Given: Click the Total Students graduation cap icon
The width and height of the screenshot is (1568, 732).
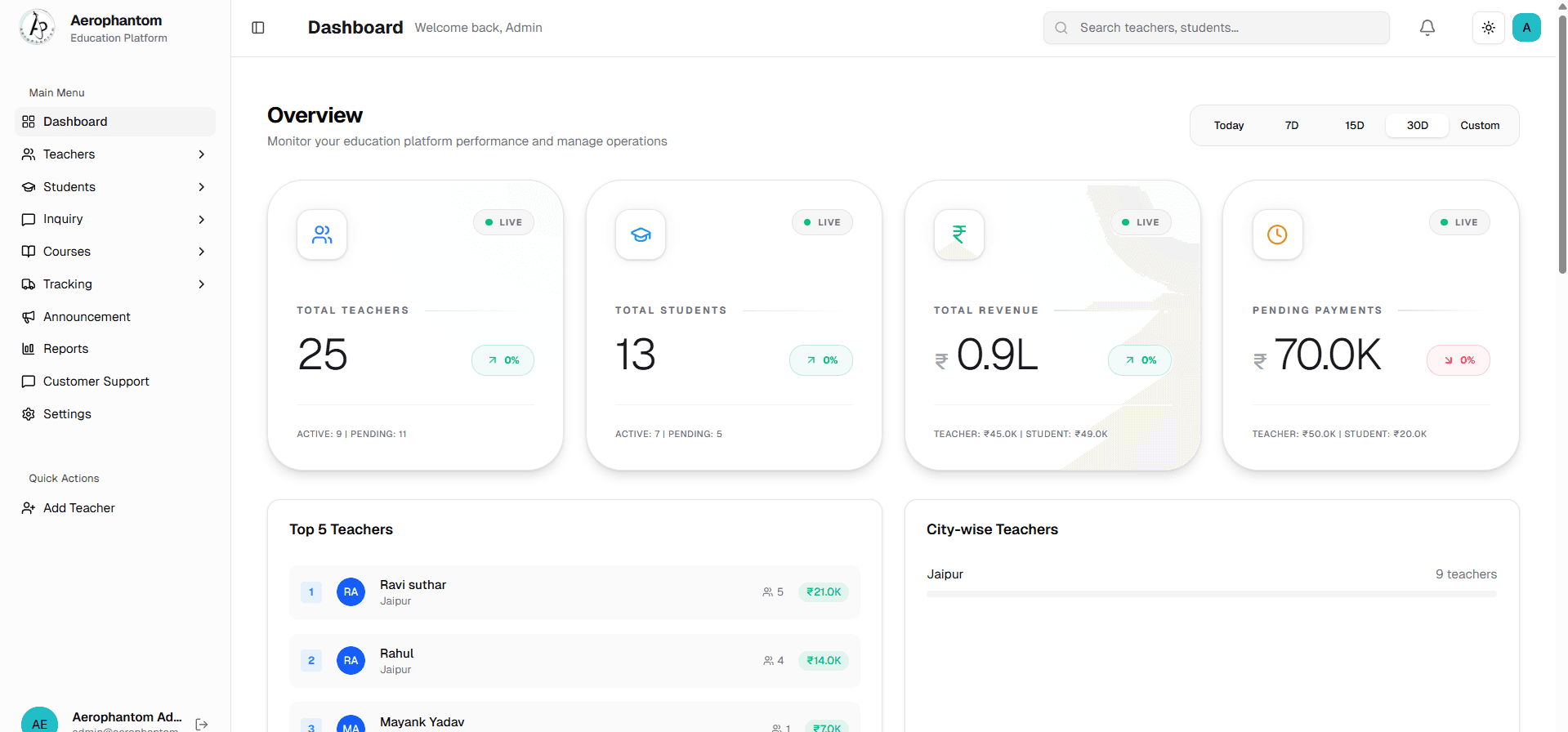Looking at the screenshot, I should point(641,234).
